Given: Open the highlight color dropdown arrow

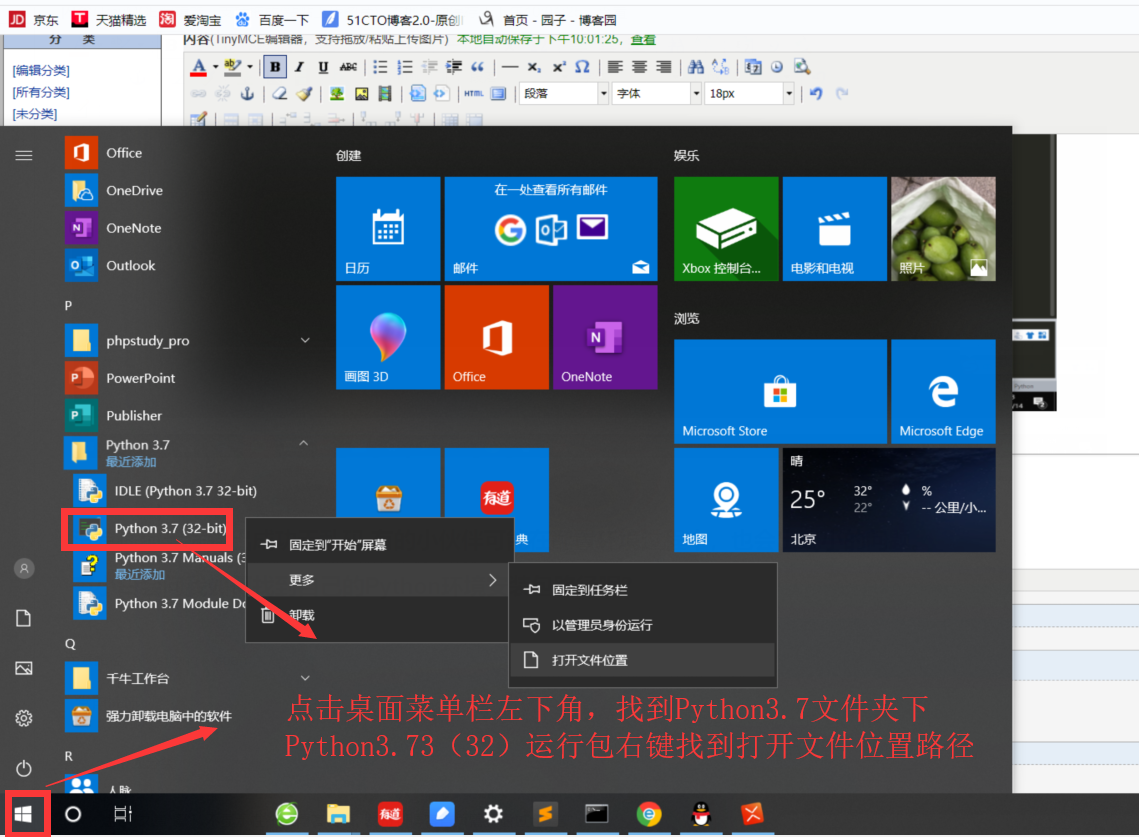Looking at the screenshot, I should [x=250, y=67].
